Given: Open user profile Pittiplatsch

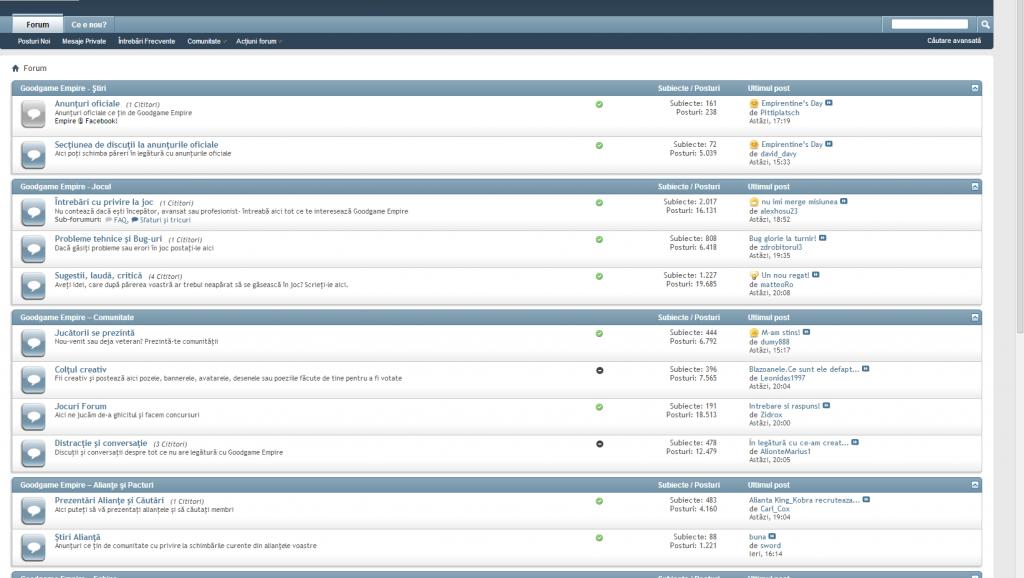Looking at the screenshot, I should pos(780,112).
